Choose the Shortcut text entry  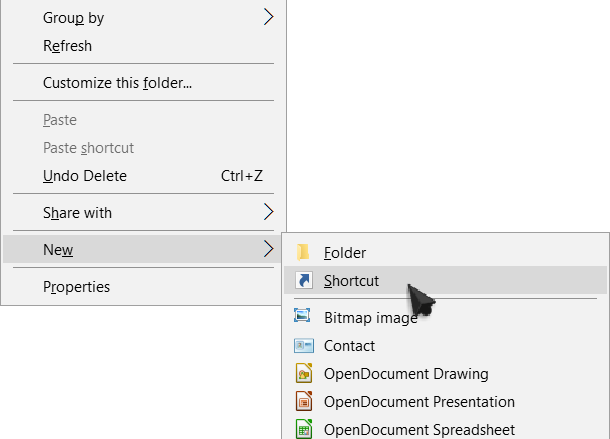click(351, 281)
